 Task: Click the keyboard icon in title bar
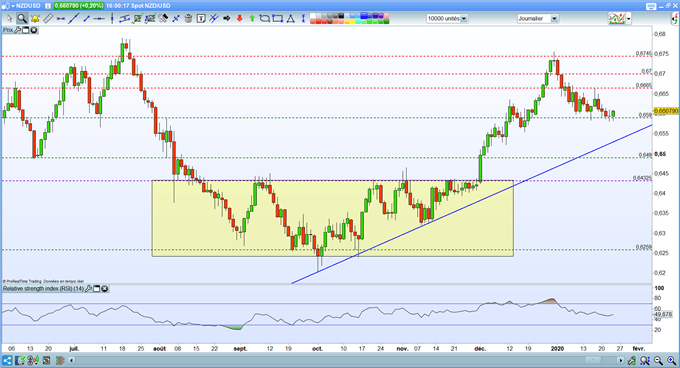[651, 6]
